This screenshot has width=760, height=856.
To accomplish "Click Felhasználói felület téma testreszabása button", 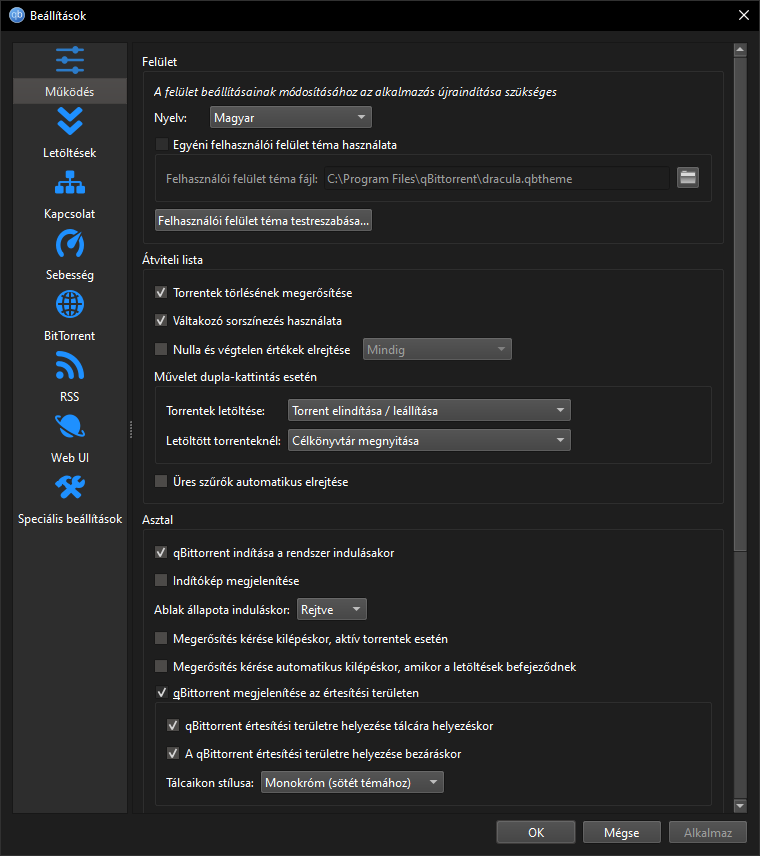I will point(263,220).
